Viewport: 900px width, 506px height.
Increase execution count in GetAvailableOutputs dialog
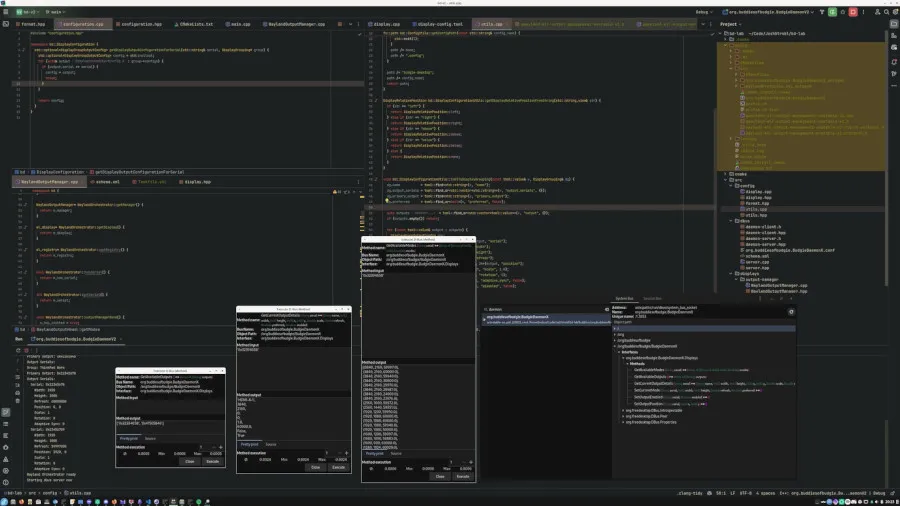point(221,447)
